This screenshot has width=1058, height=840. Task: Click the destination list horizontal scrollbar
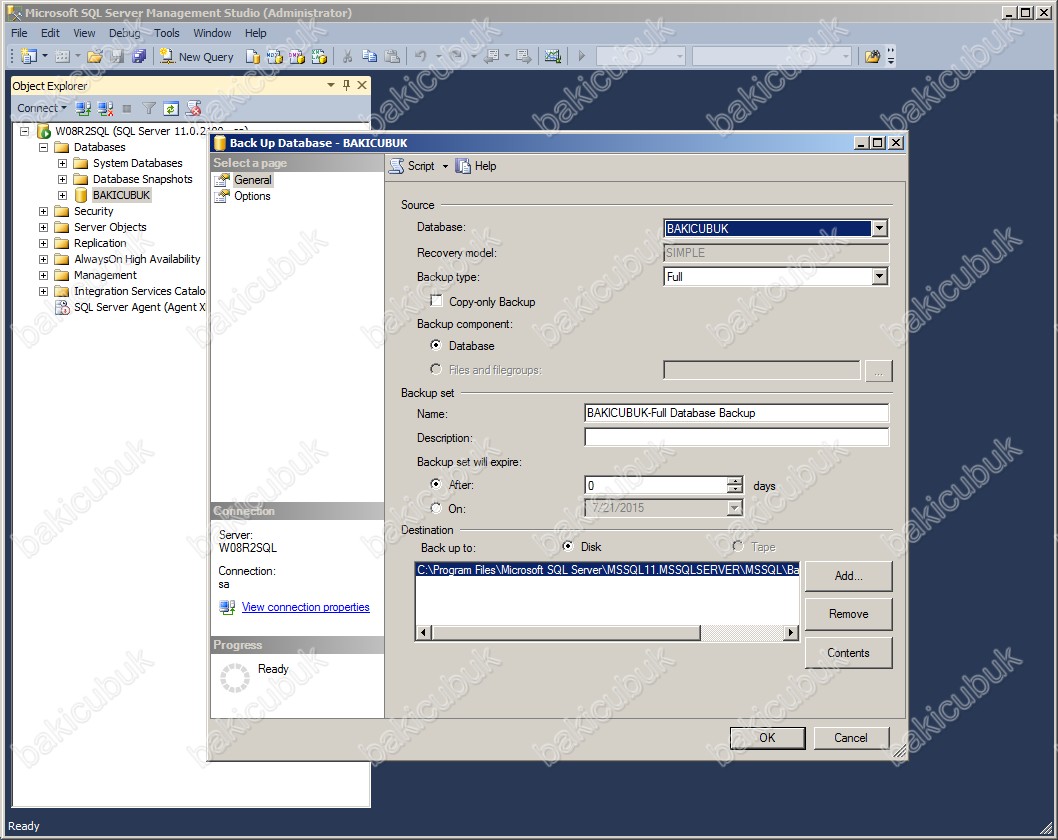click(x=607, y=633)
